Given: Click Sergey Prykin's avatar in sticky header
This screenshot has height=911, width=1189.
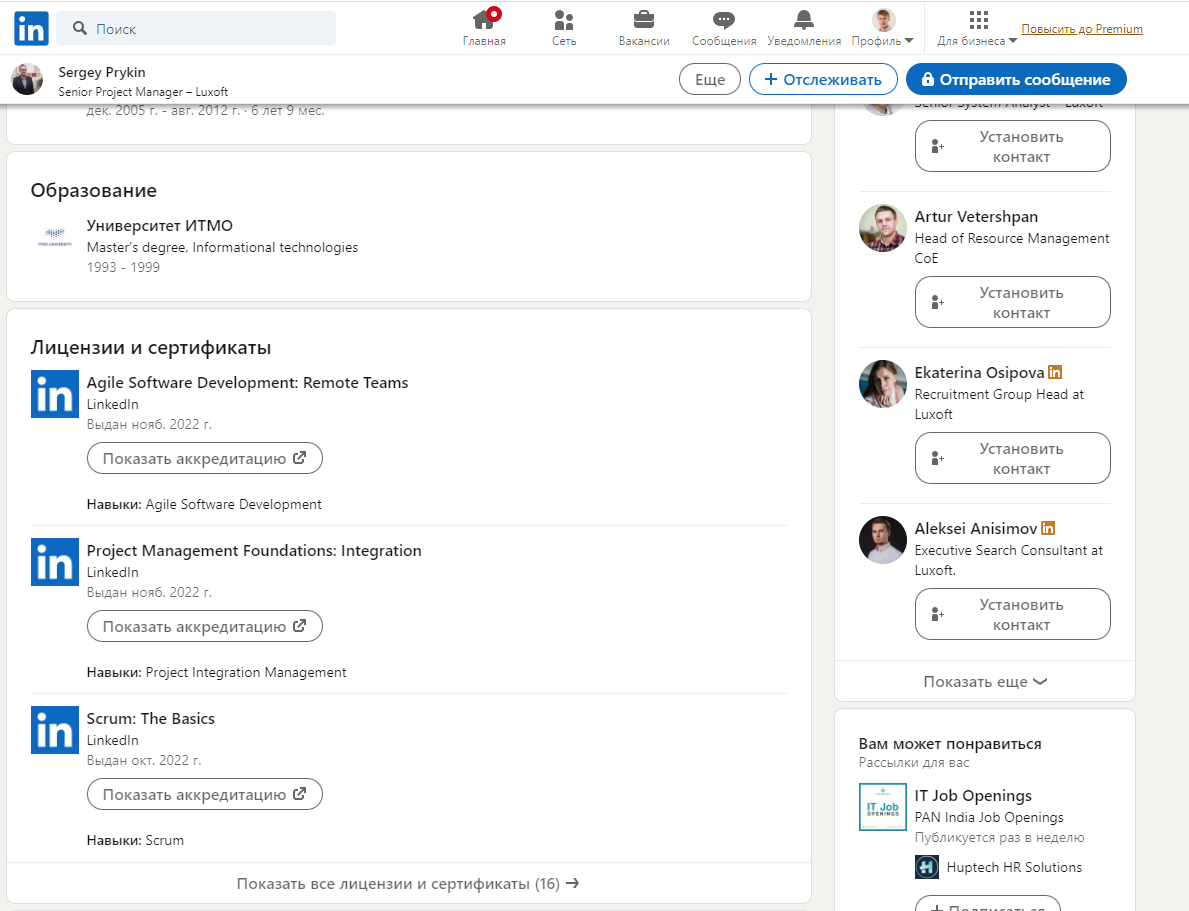Looking at the screenshot, I should tap(27, 79).
